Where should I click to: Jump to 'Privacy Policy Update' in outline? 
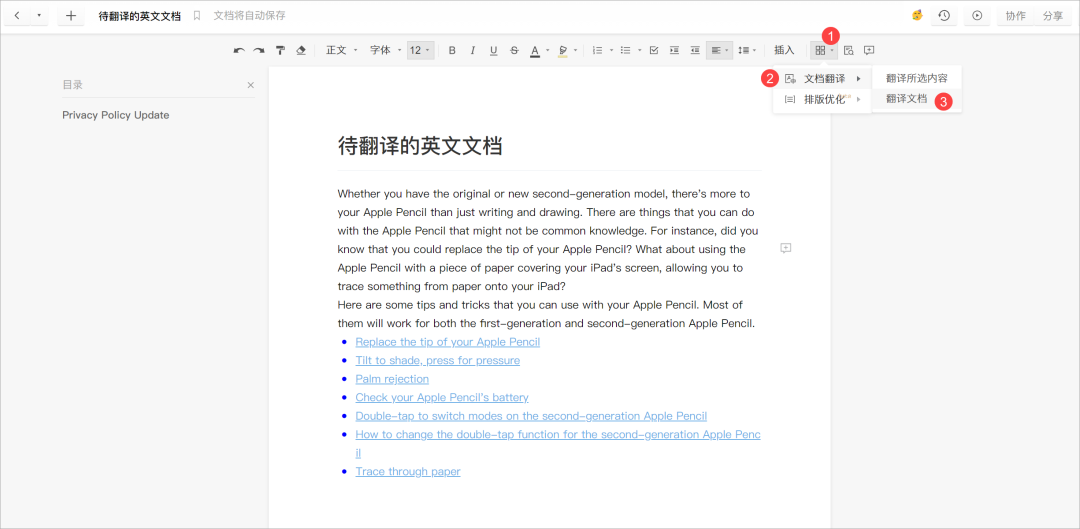[115, 115]
